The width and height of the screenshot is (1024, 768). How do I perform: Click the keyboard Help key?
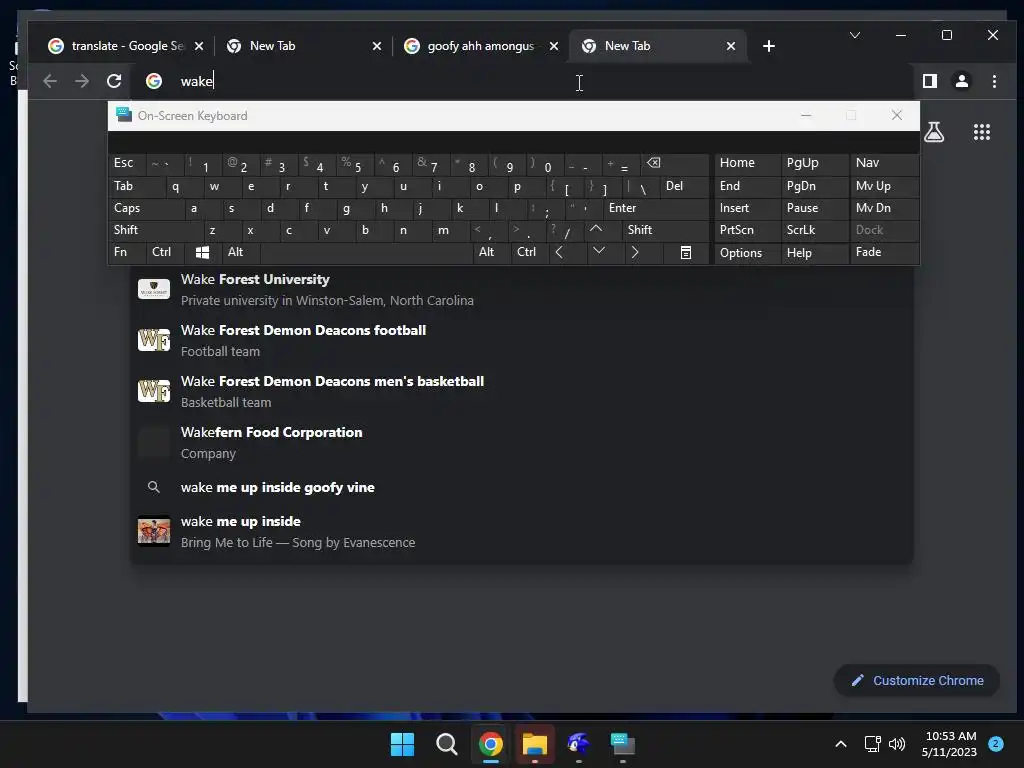(814, 253)
